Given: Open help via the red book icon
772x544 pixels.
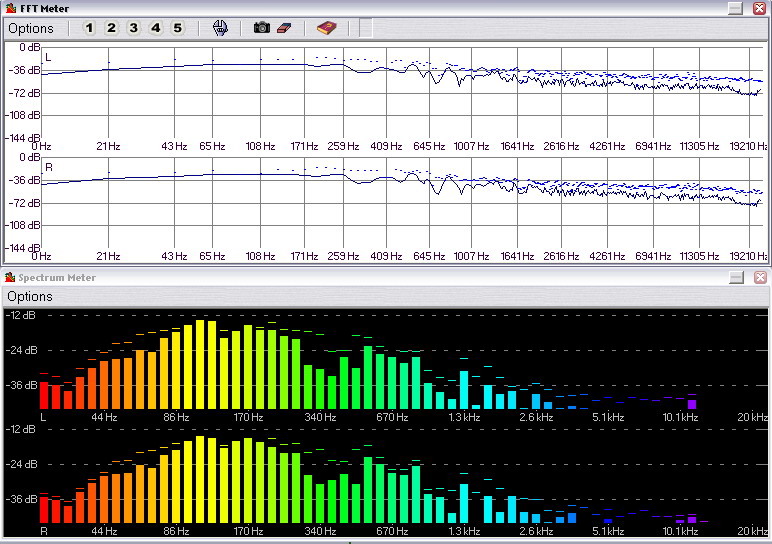Looking at the screenshot, I should [326, 28].
